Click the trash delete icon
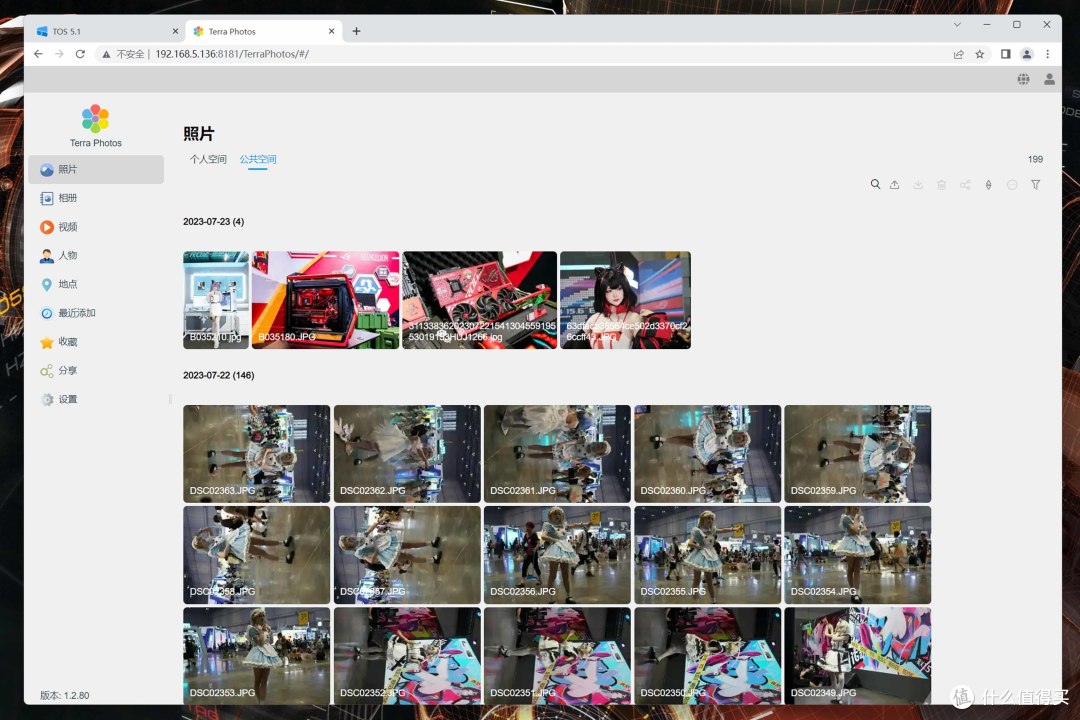 942,185
